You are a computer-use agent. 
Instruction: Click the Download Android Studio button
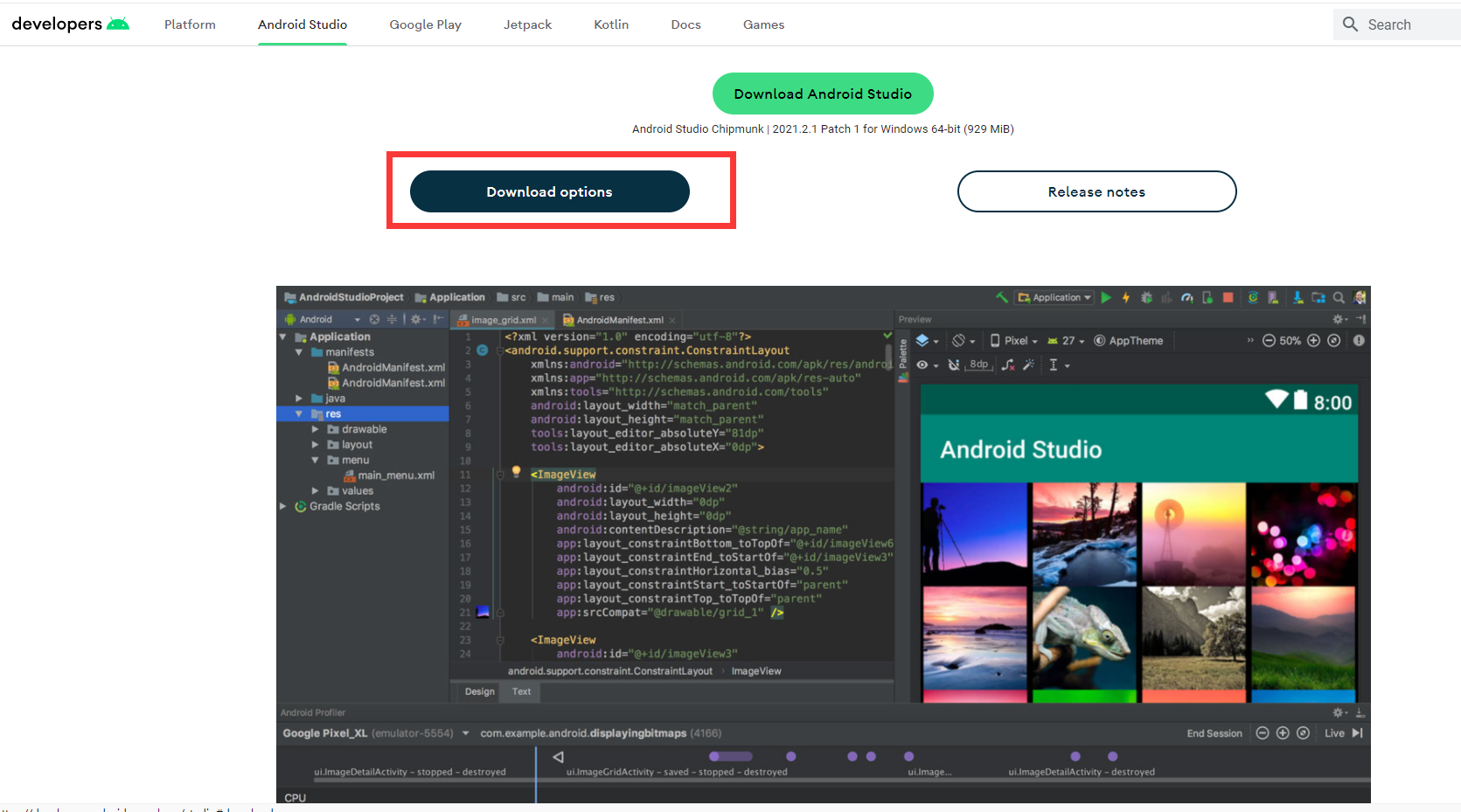(x=823, y=94)
